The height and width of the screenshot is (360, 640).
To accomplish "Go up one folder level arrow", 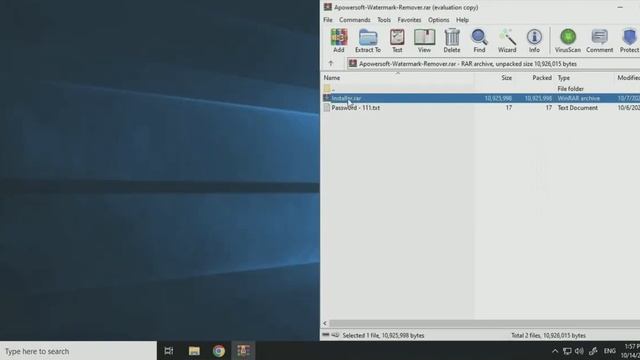I will point(331,64).
